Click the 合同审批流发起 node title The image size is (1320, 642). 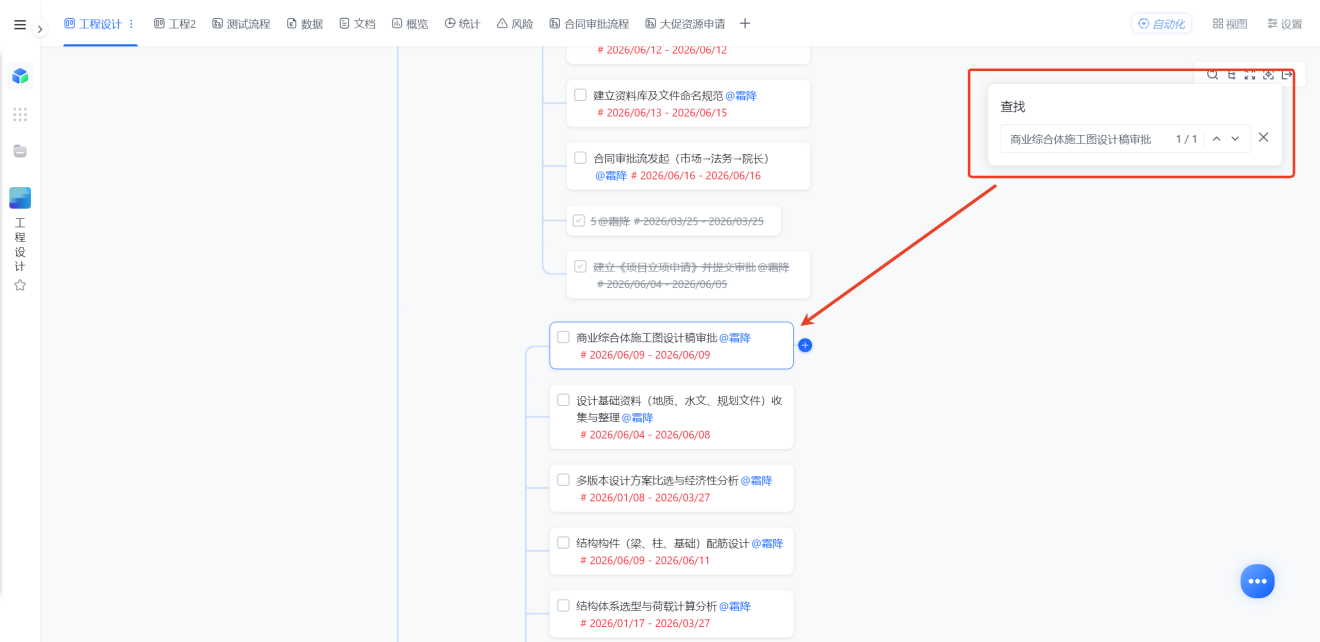681,159
